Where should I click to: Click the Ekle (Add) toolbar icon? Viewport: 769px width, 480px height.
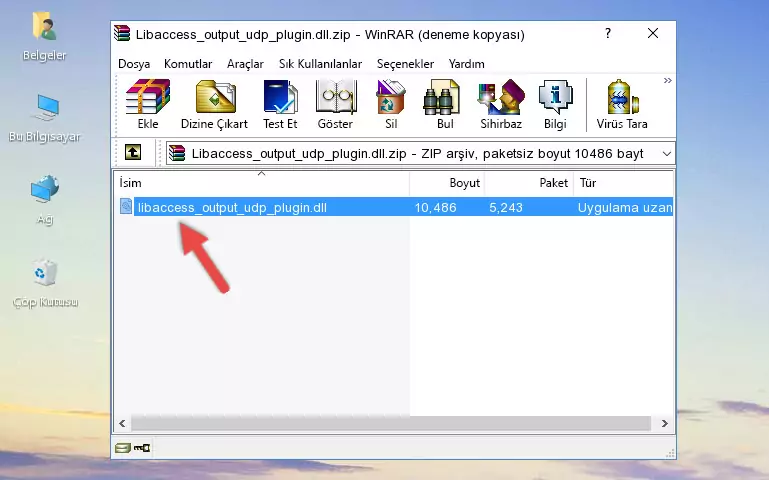pyautogui.click(x=148, y=104)
